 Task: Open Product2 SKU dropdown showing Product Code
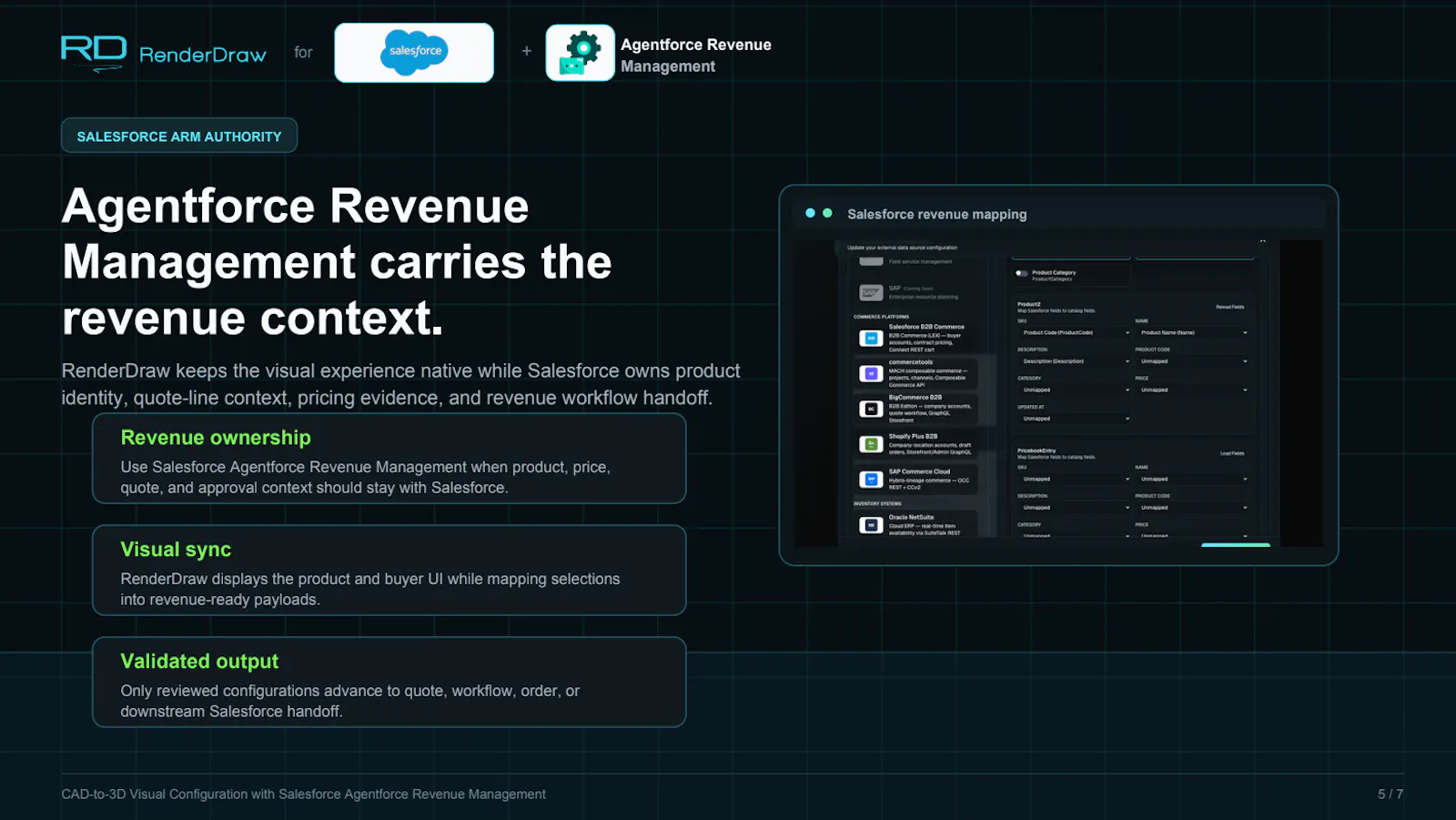coord(1074,333)
